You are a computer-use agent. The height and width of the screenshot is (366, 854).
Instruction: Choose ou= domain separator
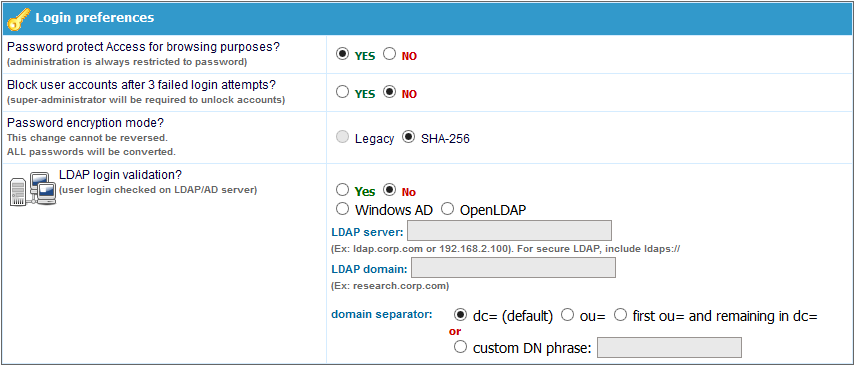tap(567, 315)
